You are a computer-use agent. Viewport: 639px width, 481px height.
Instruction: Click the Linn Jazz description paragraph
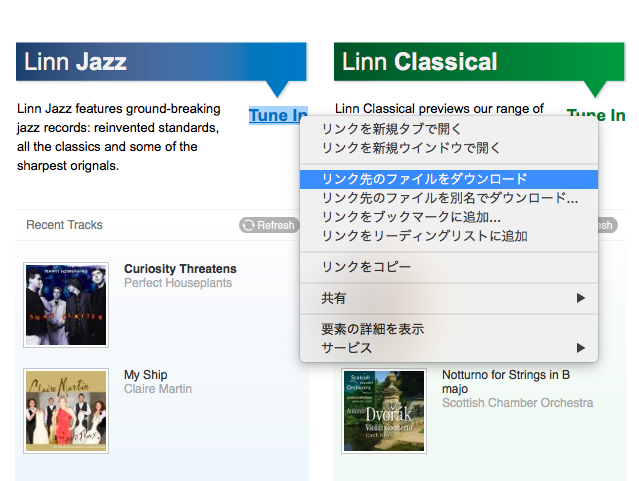119,137
